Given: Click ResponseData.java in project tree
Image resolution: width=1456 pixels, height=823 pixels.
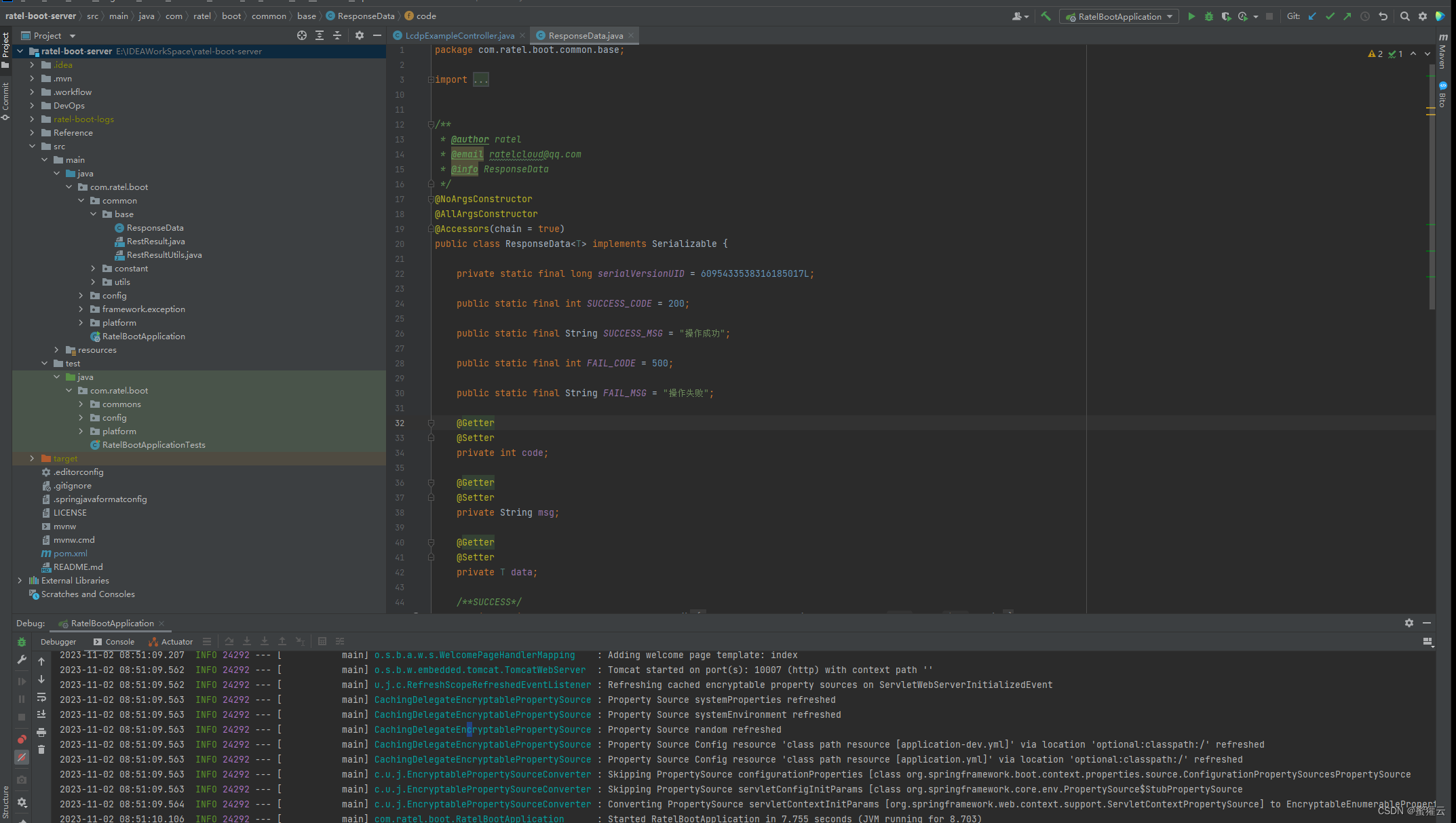Looking at the screenshot, I should tap(154, 227).
